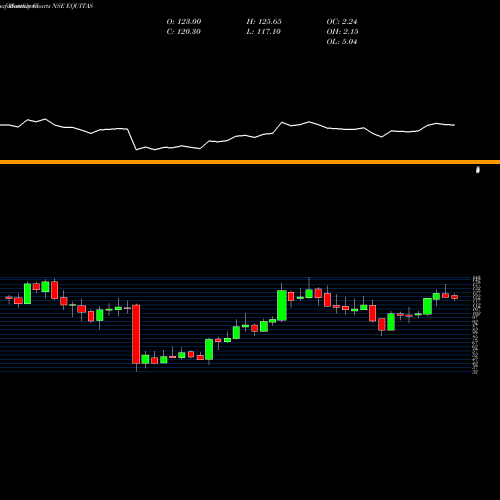
Task: Click the orange horizontal divider line
Action: (x=250, y=162)
